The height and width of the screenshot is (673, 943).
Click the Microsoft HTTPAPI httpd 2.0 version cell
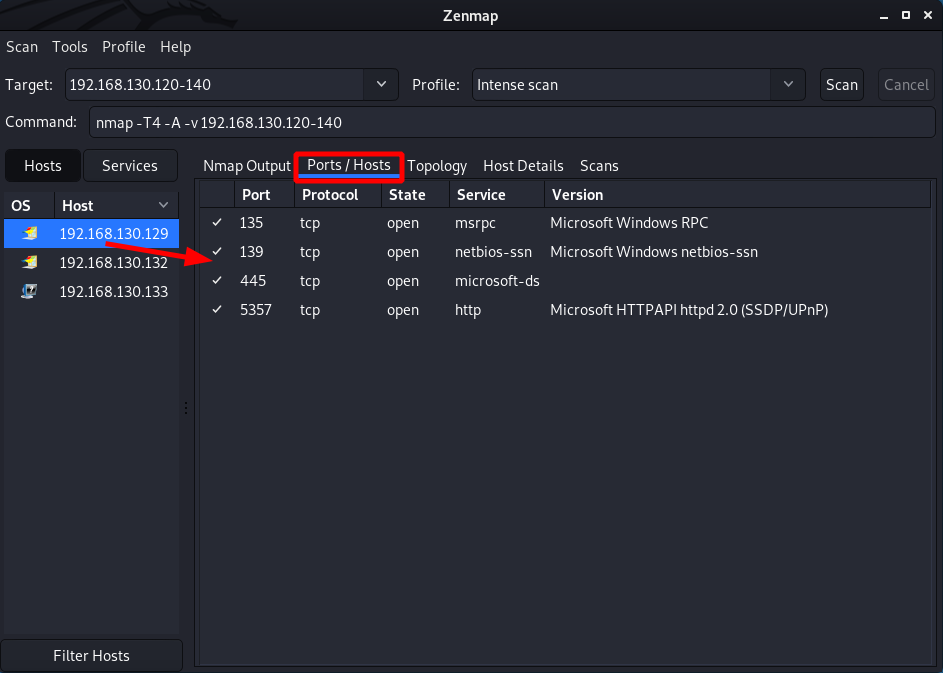pyautogui.click(x=689, y=310)
